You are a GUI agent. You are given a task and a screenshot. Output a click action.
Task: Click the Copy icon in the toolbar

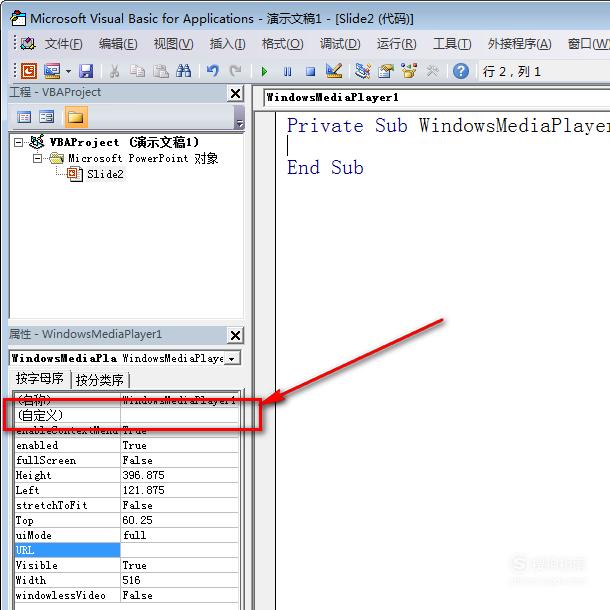(x=137, y=71)
